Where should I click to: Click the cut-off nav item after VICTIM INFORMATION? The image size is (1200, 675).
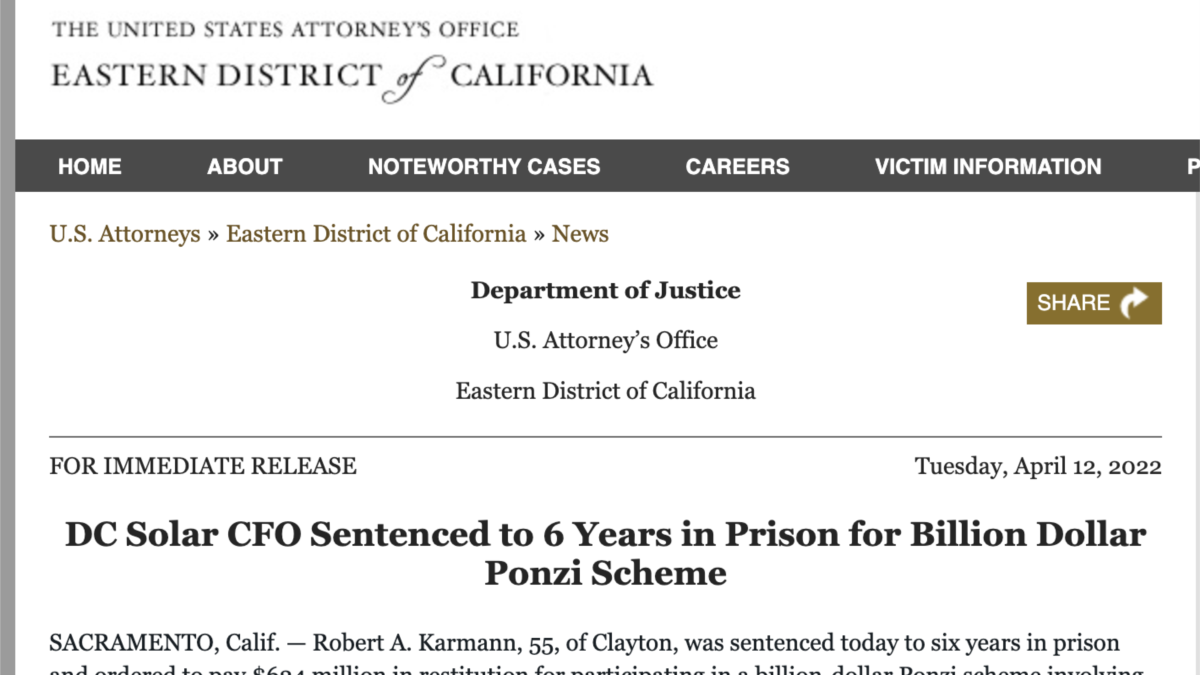[x=1193, y=167]
